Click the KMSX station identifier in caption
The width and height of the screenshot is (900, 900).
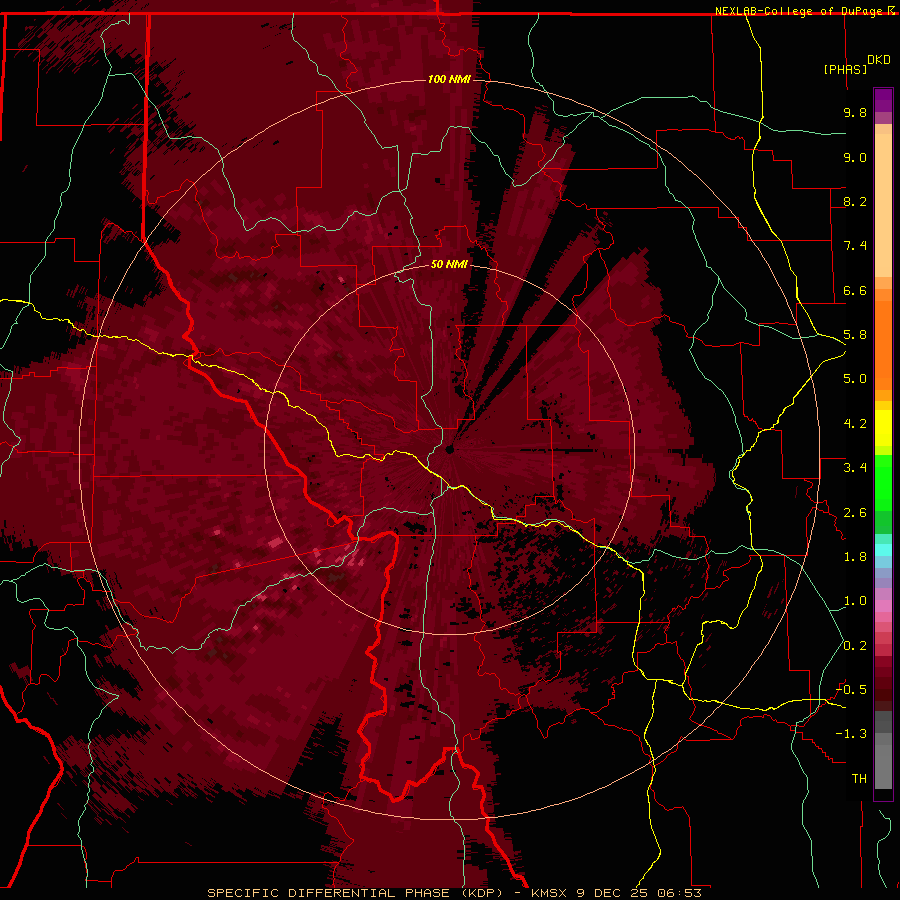pyautogui.click(x=548, y=893)
